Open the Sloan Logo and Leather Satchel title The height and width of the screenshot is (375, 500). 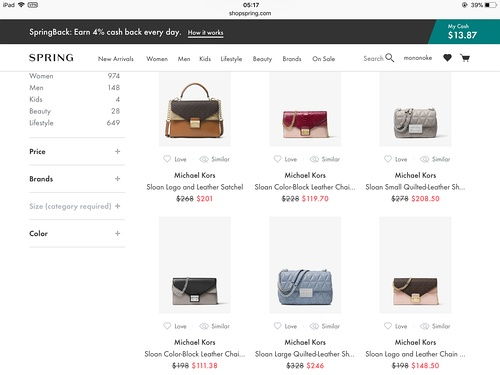point(195,187)
